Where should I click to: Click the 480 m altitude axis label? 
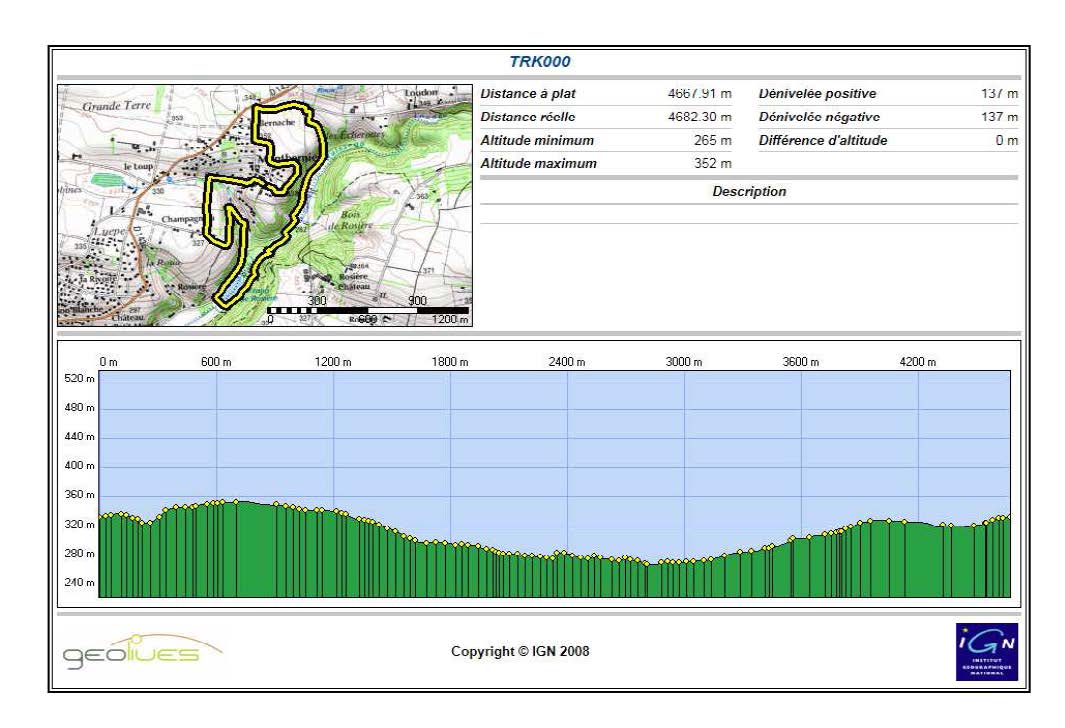pyautogui.click(x=79, y=407)
